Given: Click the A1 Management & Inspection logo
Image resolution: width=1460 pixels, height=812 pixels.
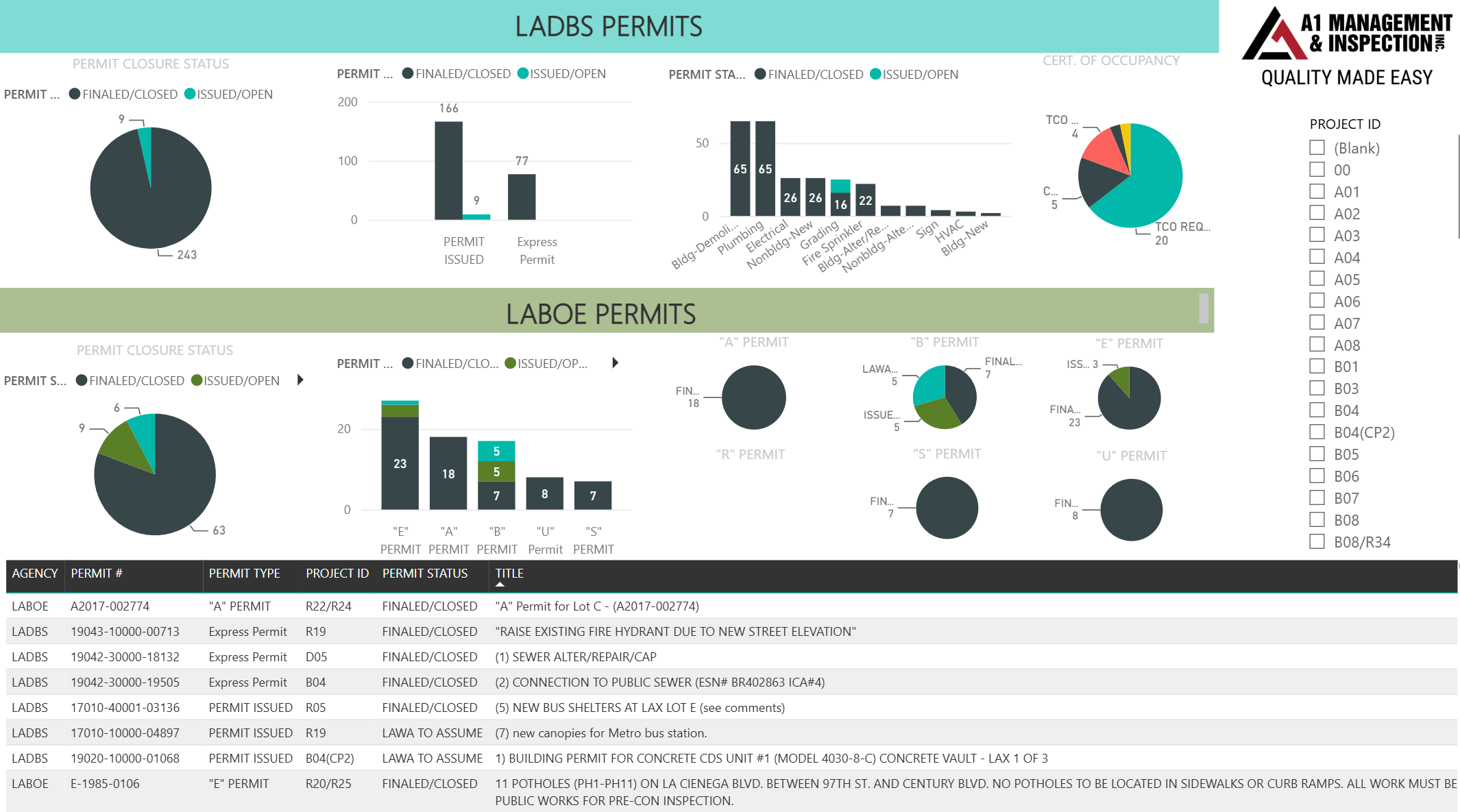Looking at the screenshot, I should click(1347, 47).
